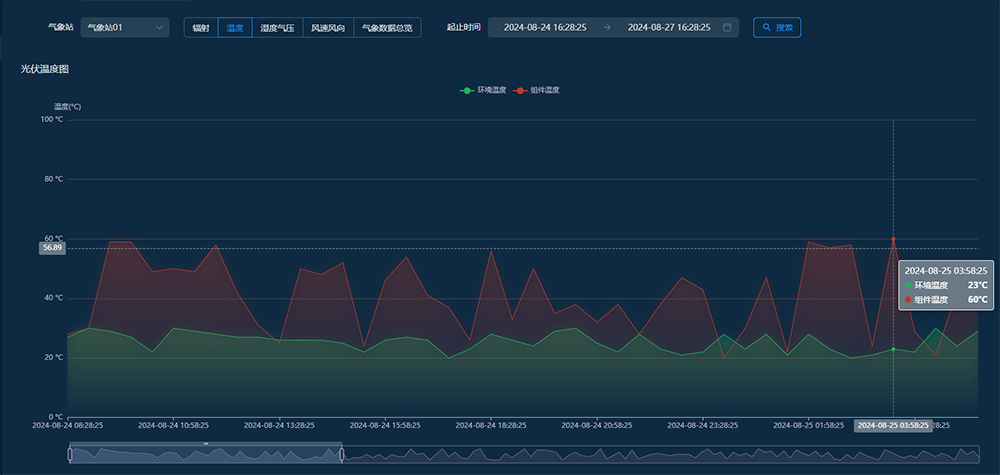Toggle the 组件温度 legend series
1000x475 pixels.
(x=544, y=90)
